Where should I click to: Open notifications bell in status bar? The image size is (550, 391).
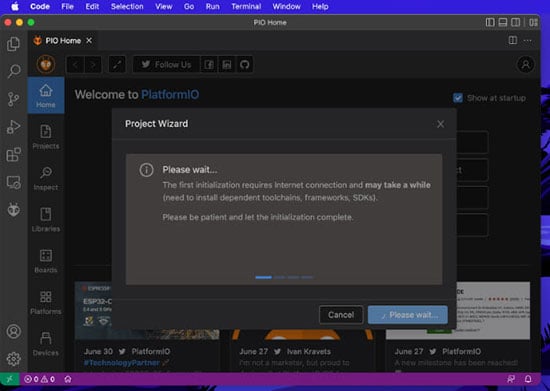coord(528,379)
